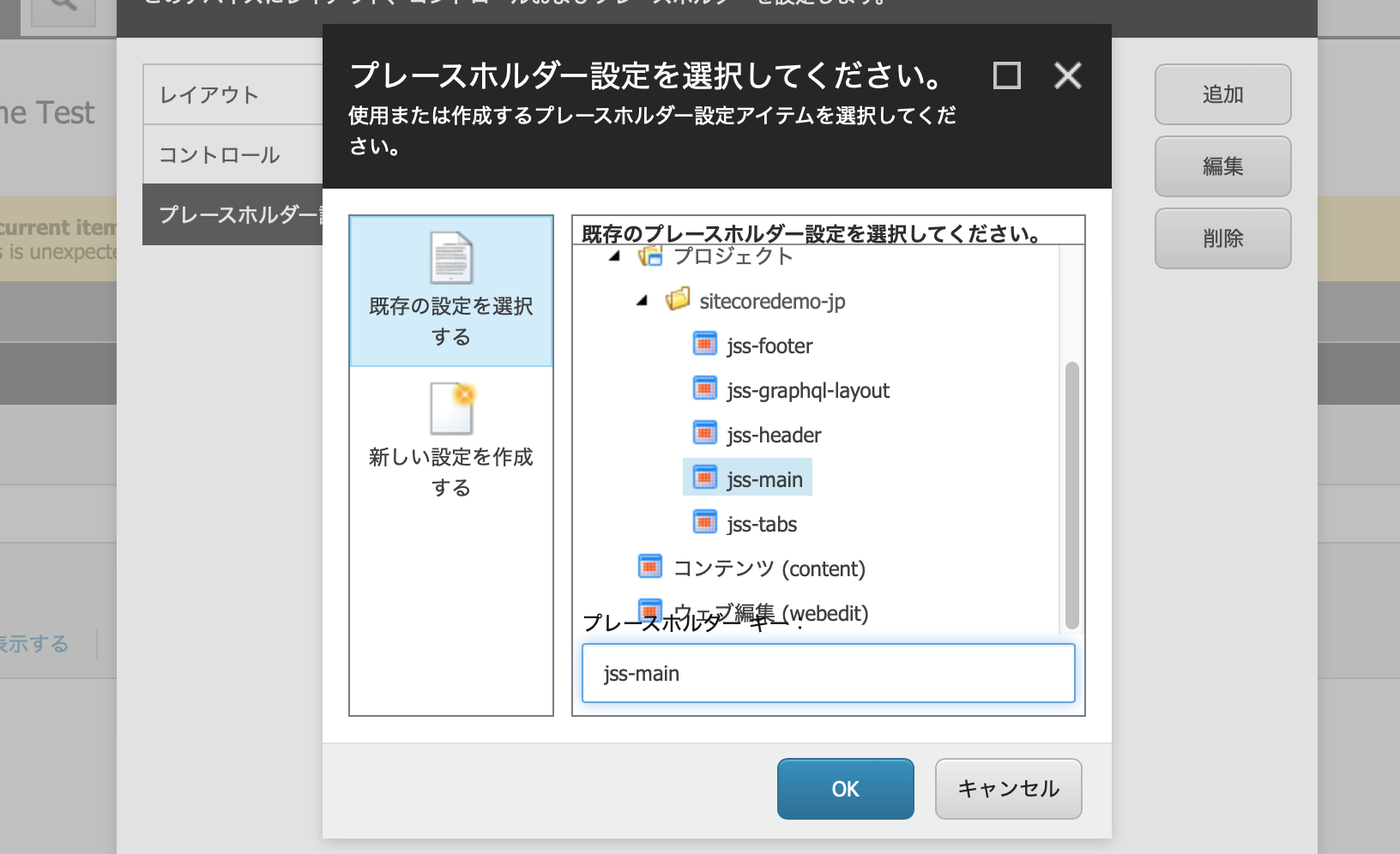1400x854 pixels.
Task: Select ウェブ編集 (webedit) in the tree
Action: 771,613
